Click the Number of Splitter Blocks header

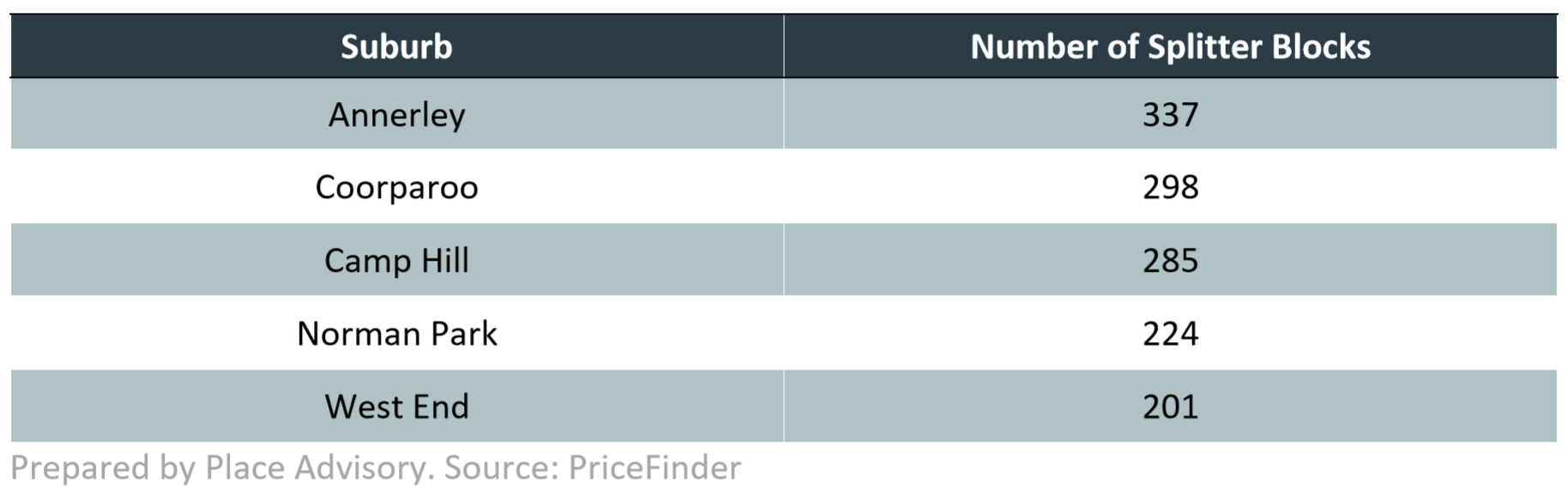pyautogui.click(x=1170, y=46)
